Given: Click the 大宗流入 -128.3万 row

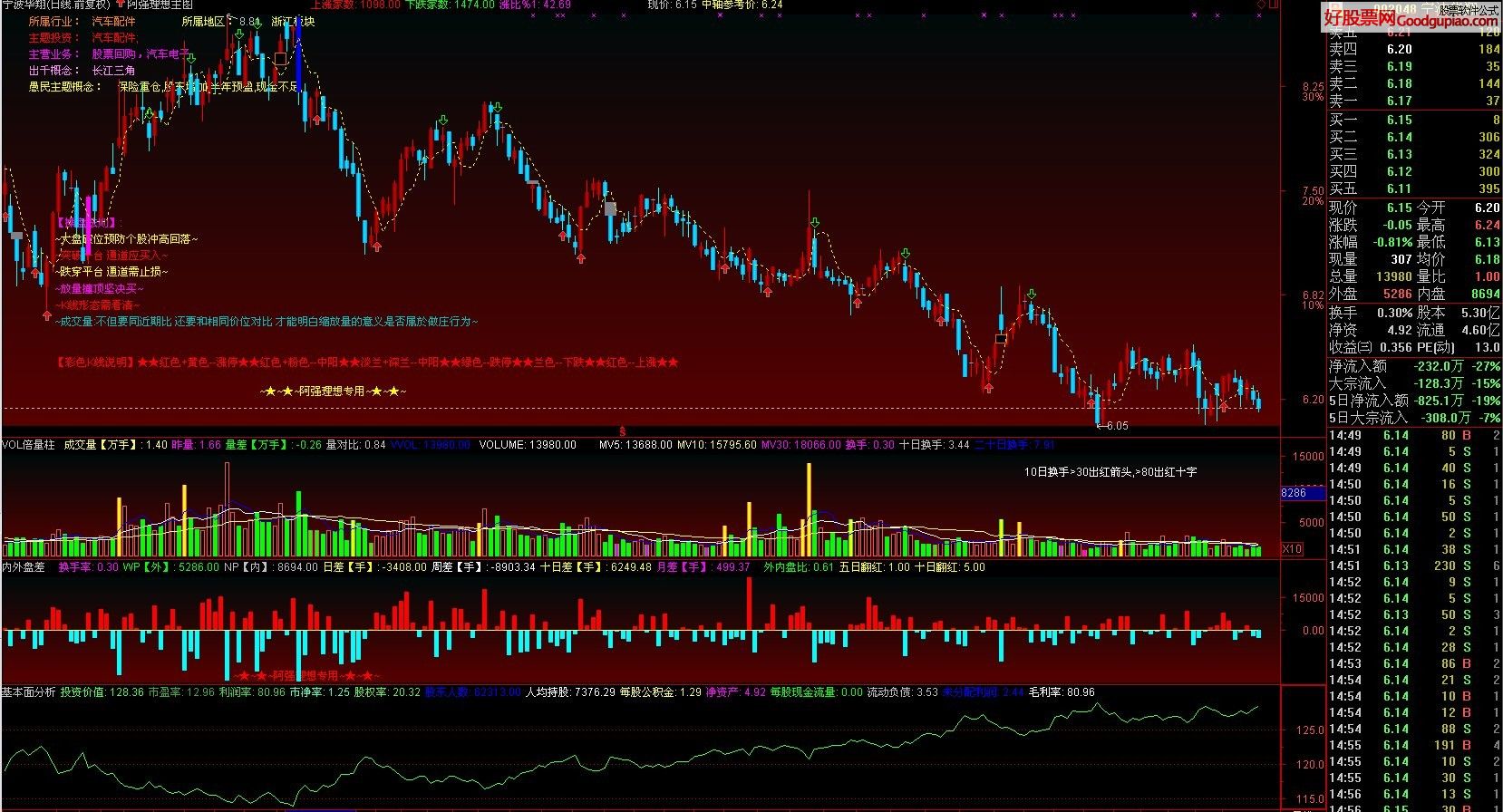Looking at the screenshot, I should click(x=1415, y=383).
